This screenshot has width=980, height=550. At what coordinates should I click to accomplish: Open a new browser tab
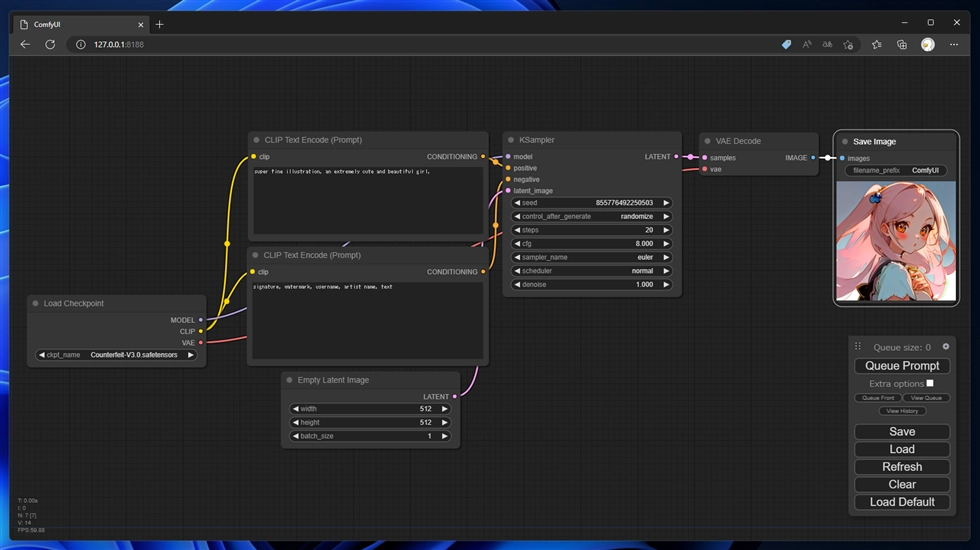pos(160,24)
